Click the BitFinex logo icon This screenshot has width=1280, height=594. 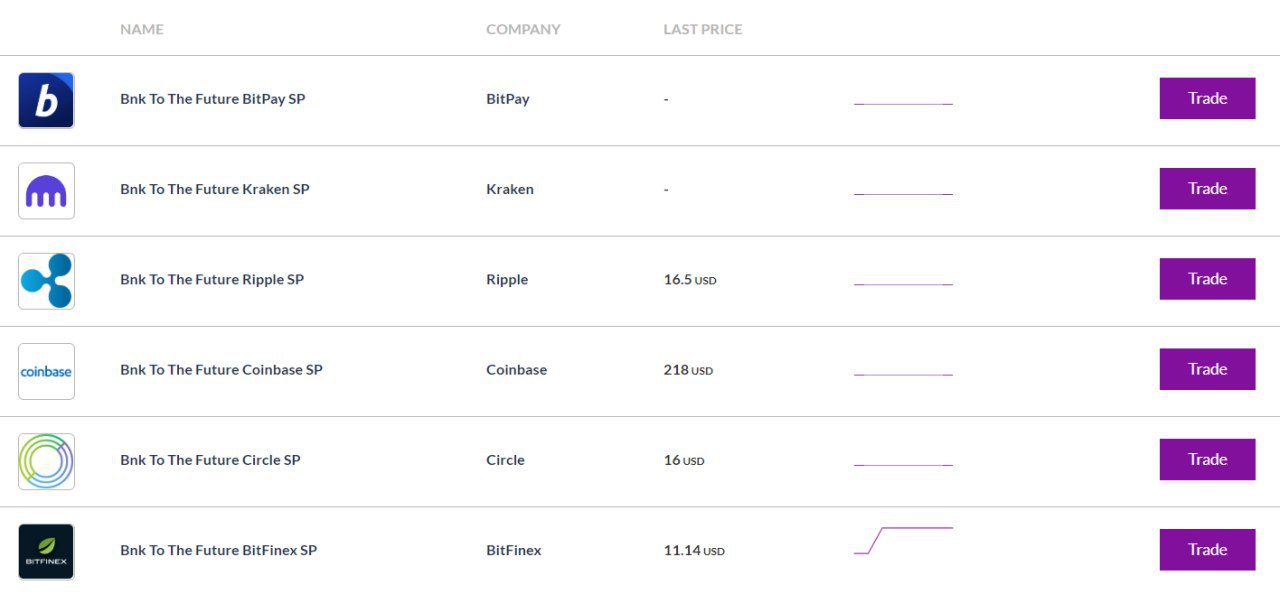(46, 551)
